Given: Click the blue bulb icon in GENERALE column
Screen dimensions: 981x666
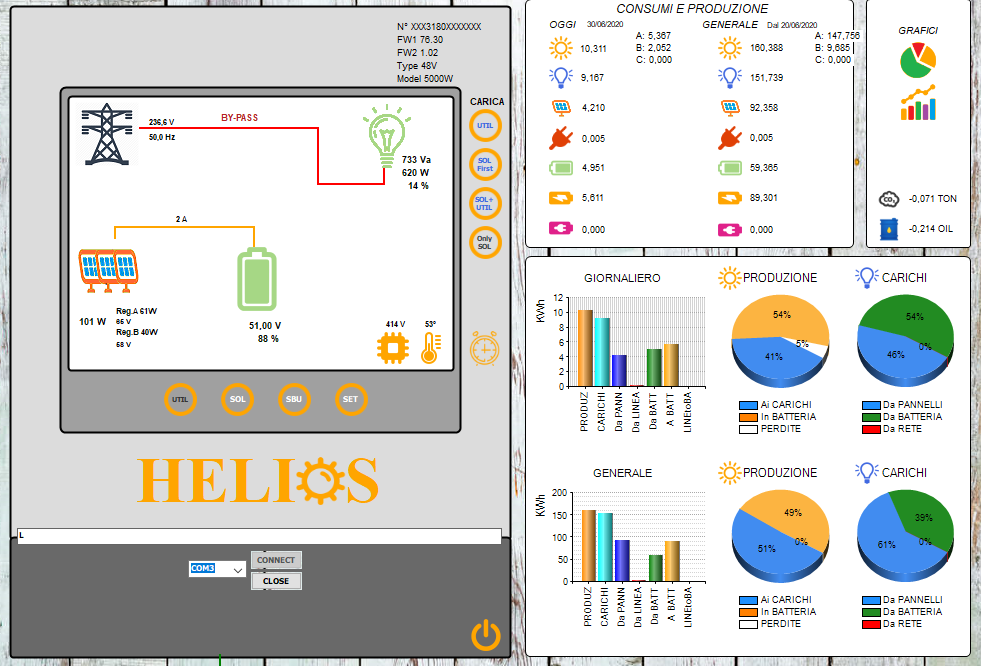Looking at the screenshot, I should click(x=729, y=78).
